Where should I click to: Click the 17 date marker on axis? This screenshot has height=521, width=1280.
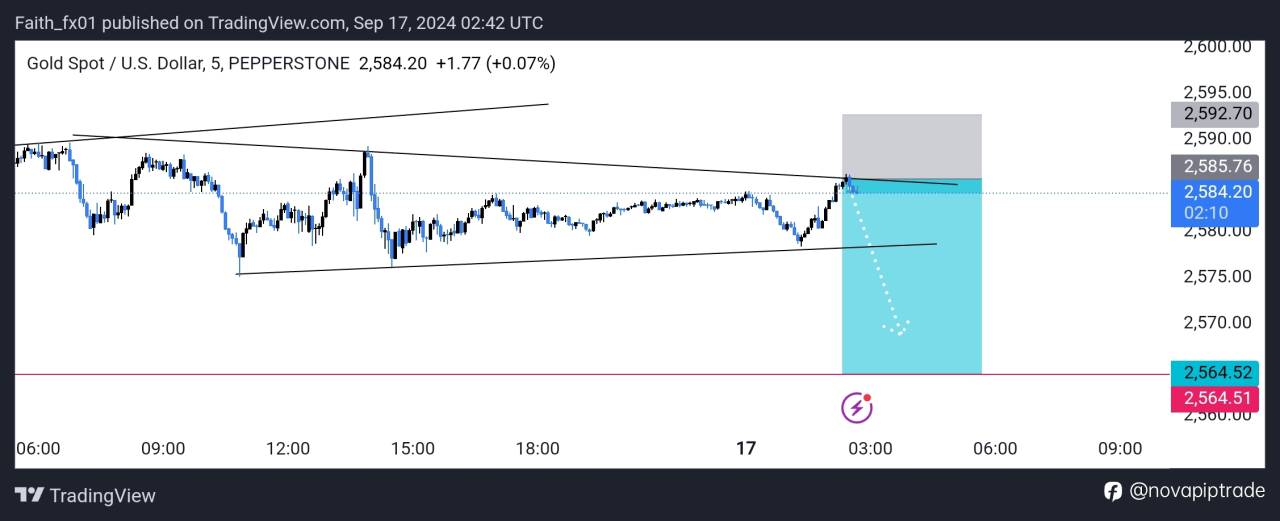coord(745,449)
